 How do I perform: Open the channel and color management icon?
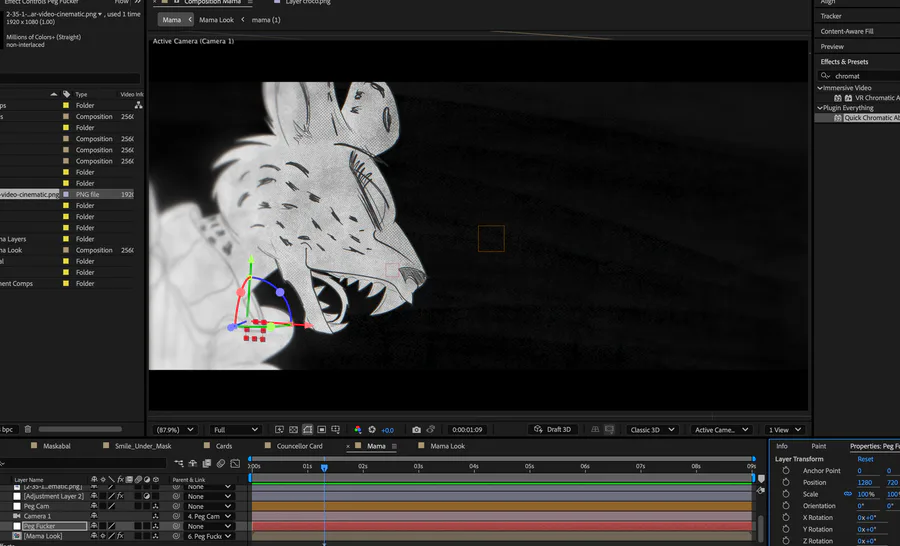[x=358, y=429]
